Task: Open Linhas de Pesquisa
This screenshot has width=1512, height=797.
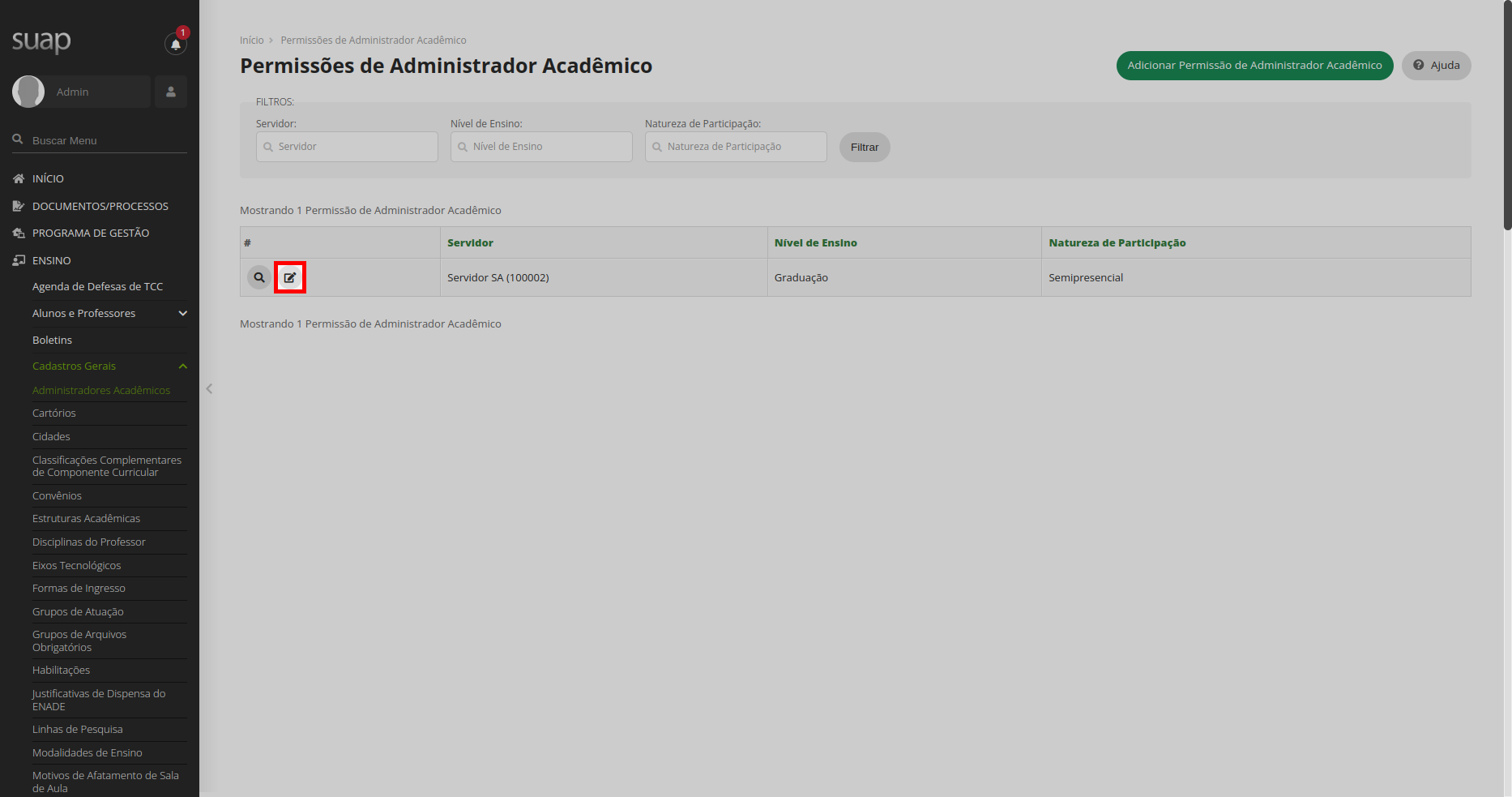Action: [x=77, y=729]
